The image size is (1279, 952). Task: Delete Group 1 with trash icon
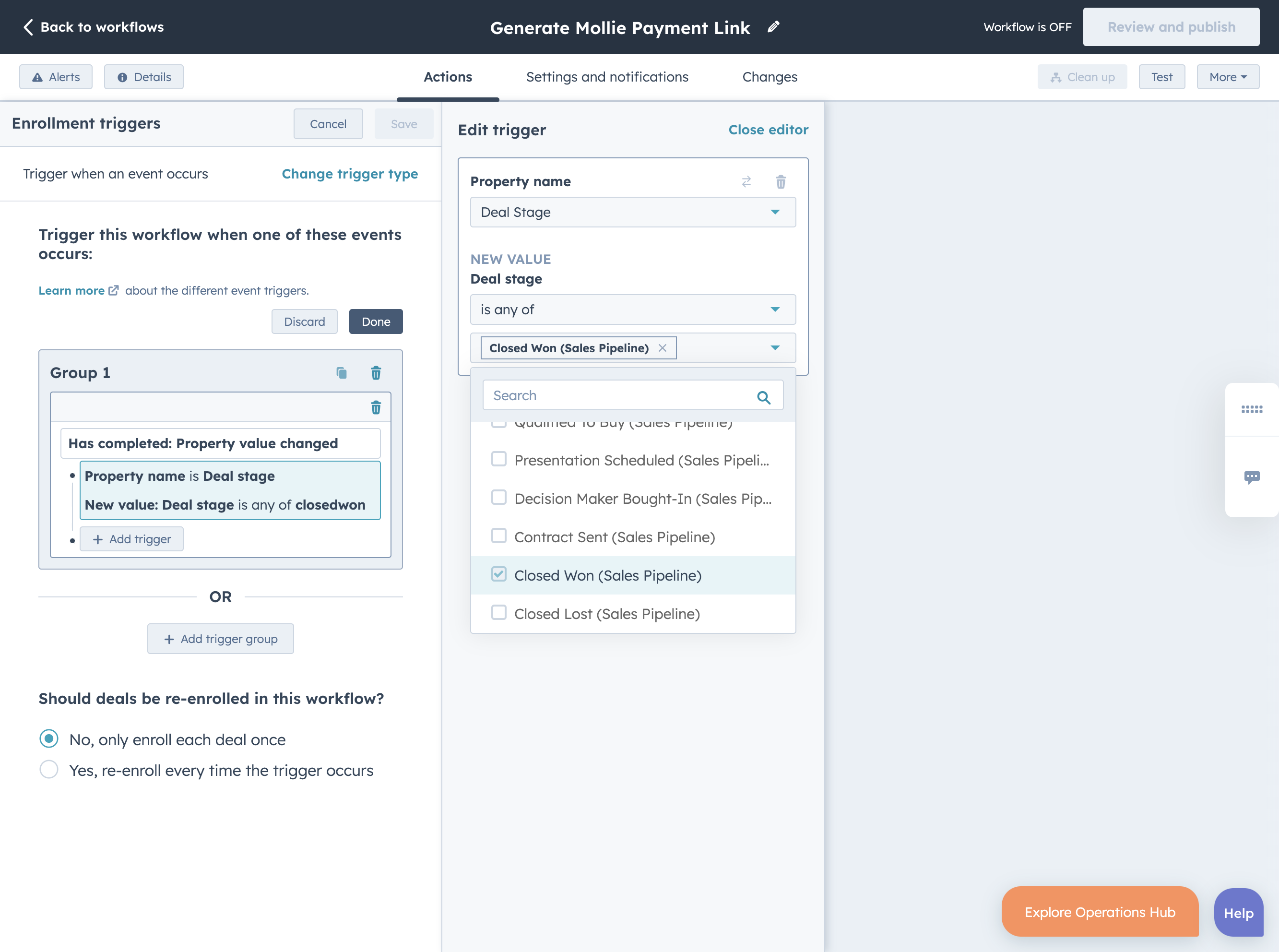click(376, 373)
